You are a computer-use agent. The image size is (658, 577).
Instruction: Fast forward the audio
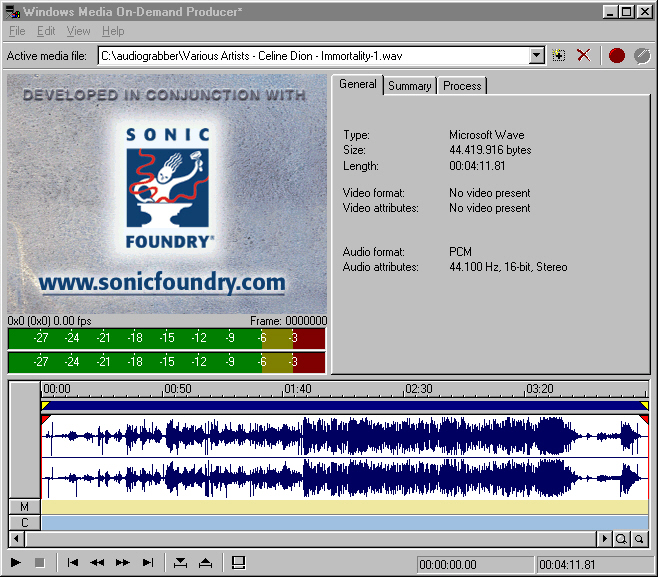[123, 562]
